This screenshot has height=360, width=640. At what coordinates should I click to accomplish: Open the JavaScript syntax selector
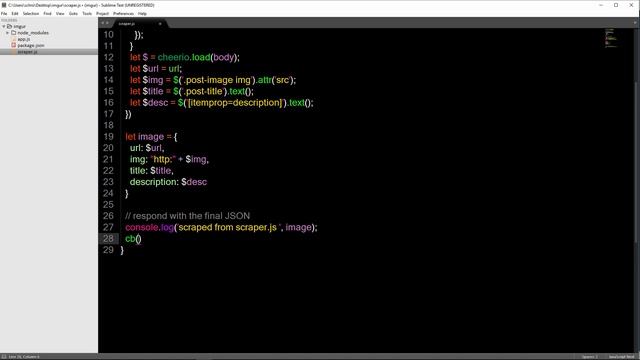(621, 357)
